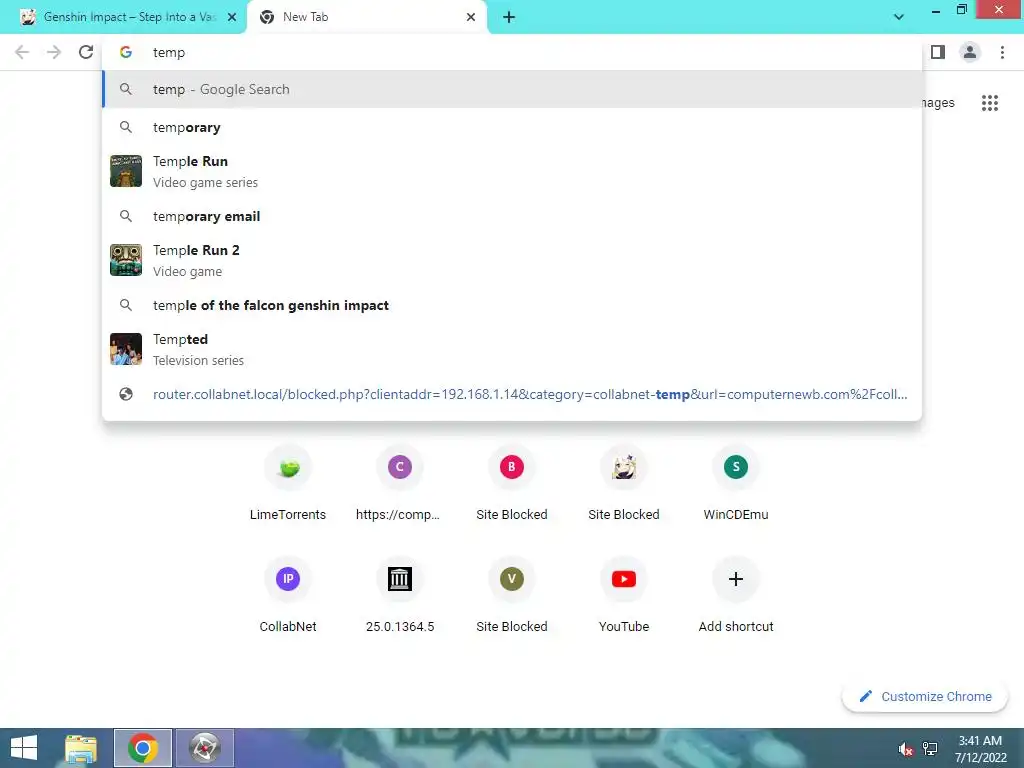Click the Temple Run thumbnail image
This screenshot has width=1024, height=768.
(126, 171)
